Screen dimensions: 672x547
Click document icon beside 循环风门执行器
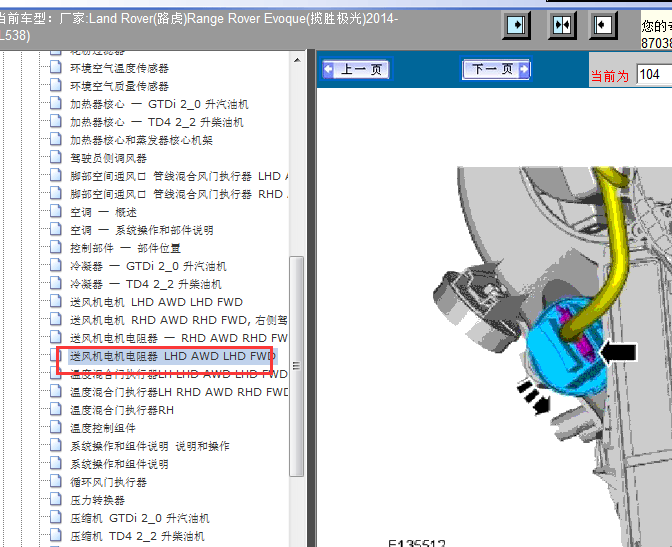pyautogui.click(x=56, y=481)
